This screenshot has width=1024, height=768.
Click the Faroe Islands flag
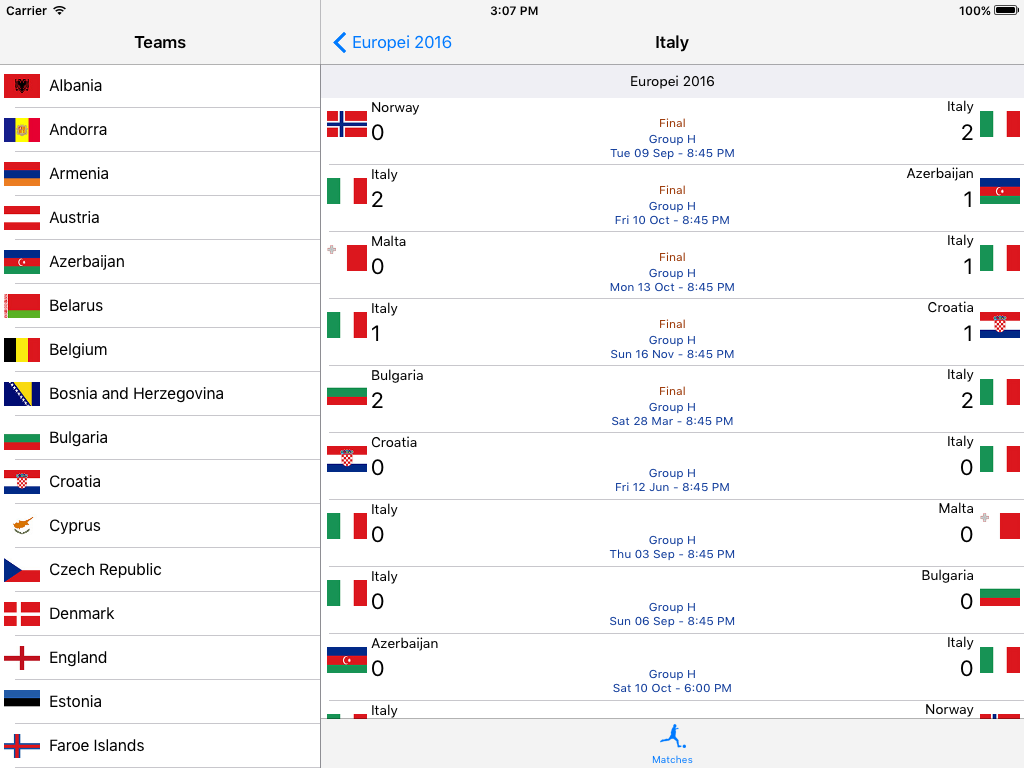tap(22, 746)
